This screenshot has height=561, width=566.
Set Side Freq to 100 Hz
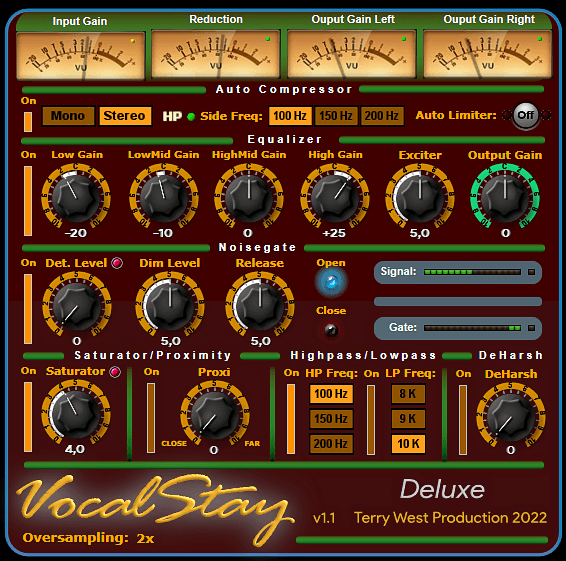pyautogui.click(x=290, y=116)
